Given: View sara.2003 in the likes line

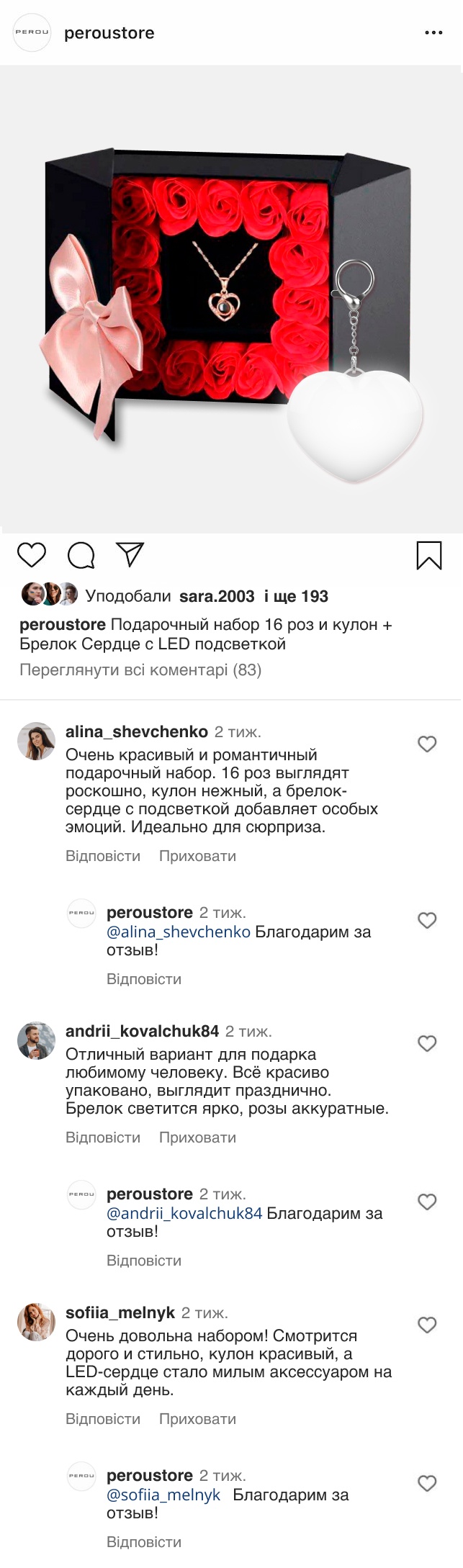Looking at the screenshot, I should point(217,596).
